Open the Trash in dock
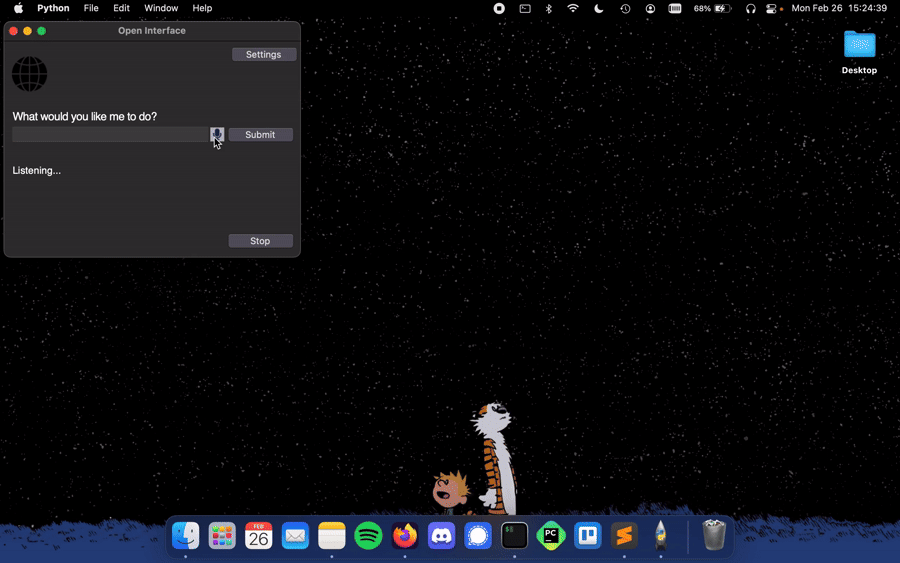Screen dimensions: 900x563 pos(714,535)
